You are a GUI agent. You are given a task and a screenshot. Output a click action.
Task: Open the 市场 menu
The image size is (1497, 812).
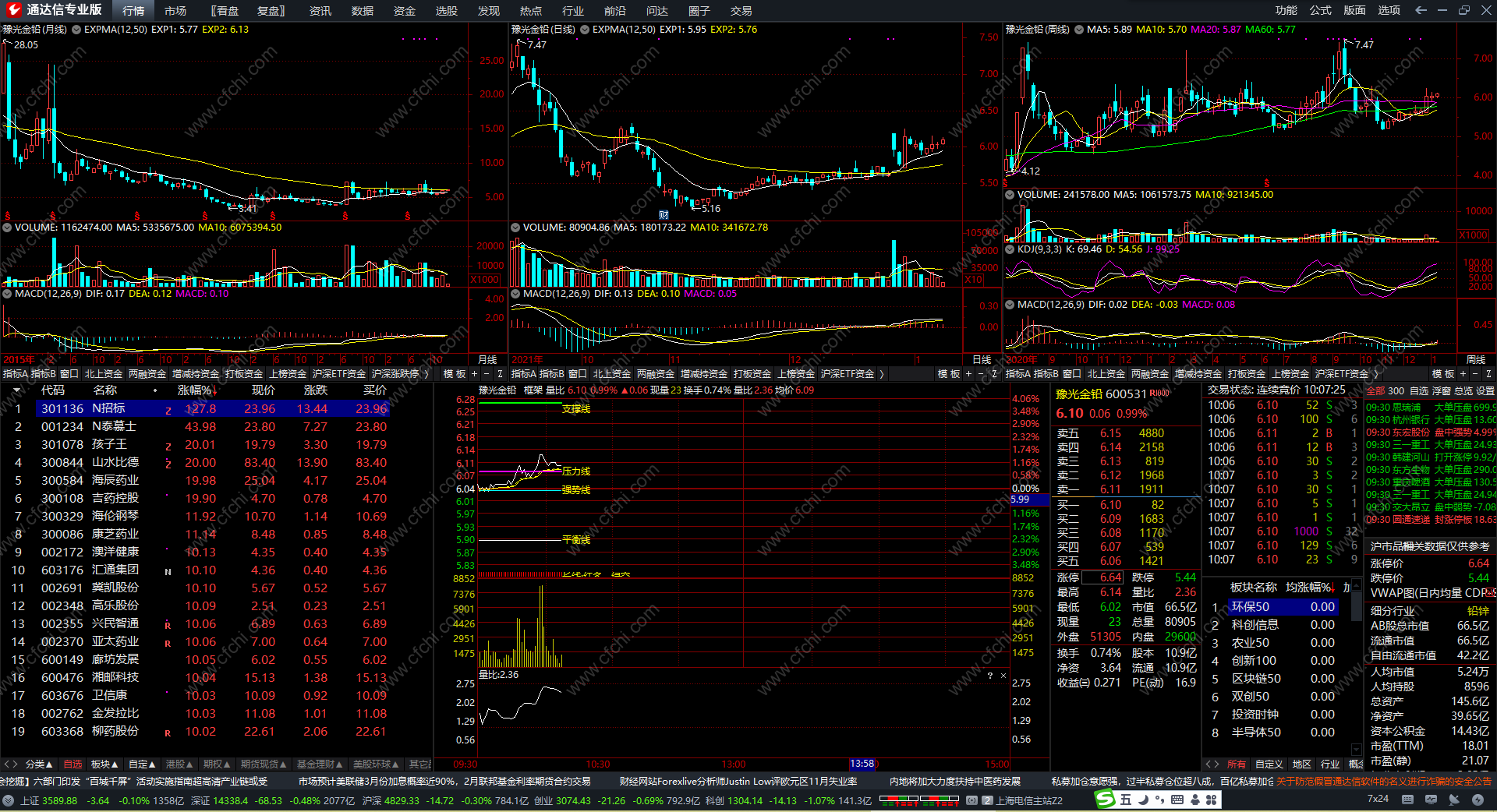(175, 11)
